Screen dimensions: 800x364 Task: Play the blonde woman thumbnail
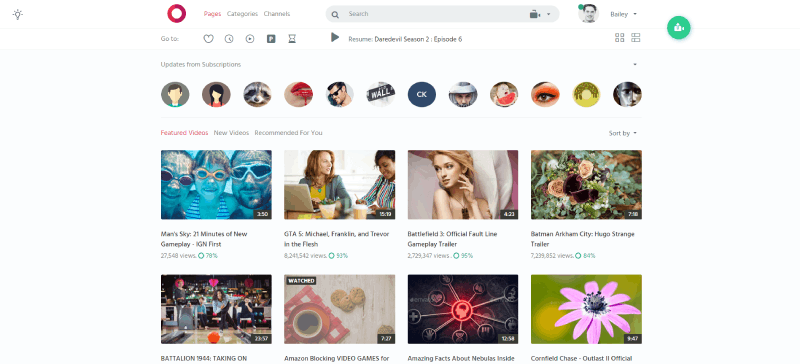point(463,185)
